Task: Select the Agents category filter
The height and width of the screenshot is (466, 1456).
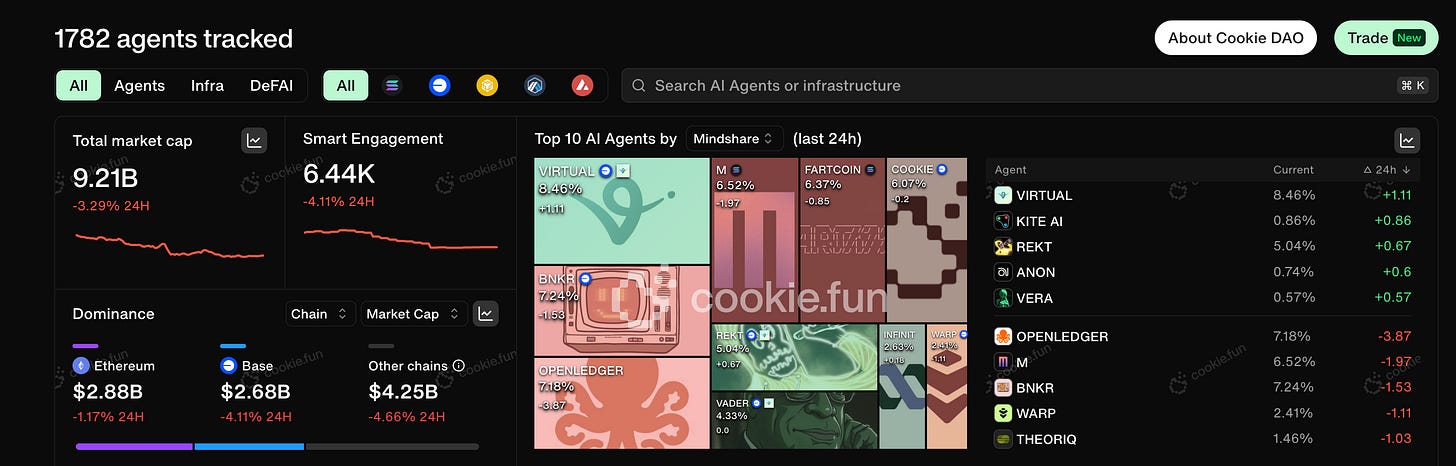Action: pyautogui.click(x=139, y=86)
